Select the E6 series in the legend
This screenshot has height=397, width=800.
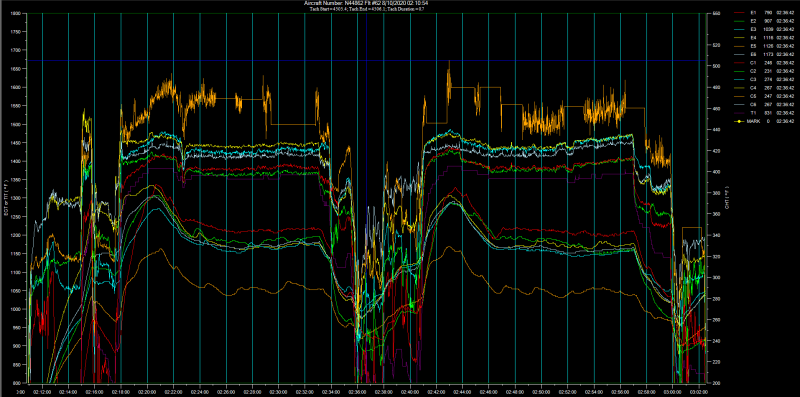tap(764, 54)
